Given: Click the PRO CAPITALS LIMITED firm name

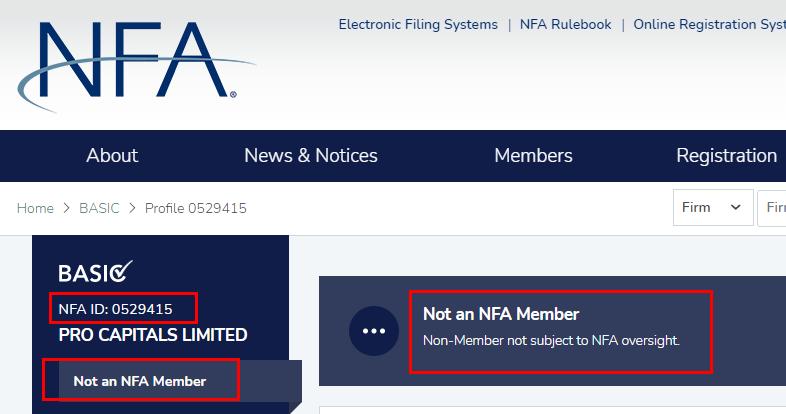Looking at the screenshot, I should pyautogui.click(x=153, y=335).
